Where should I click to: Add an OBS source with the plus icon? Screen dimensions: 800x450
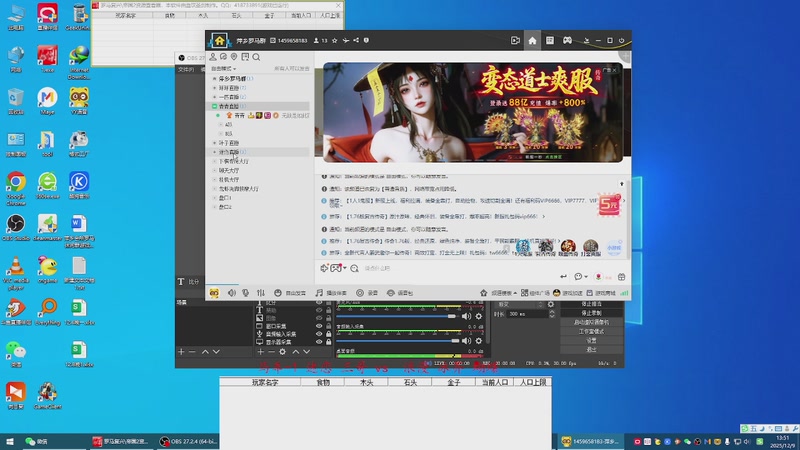pos(260,352)
